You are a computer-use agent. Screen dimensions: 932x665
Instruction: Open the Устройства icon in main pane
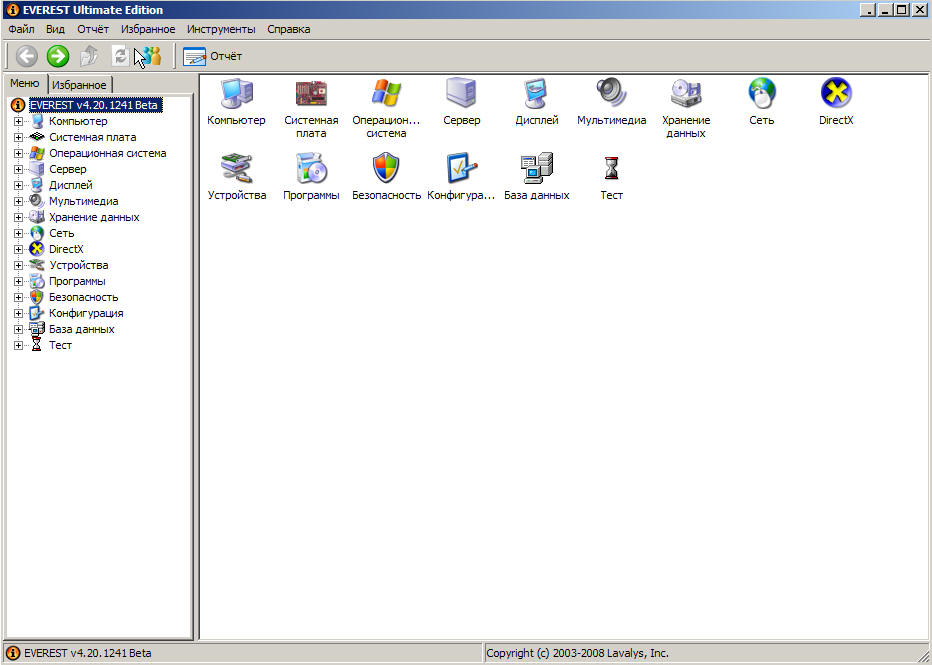(237, 168)
